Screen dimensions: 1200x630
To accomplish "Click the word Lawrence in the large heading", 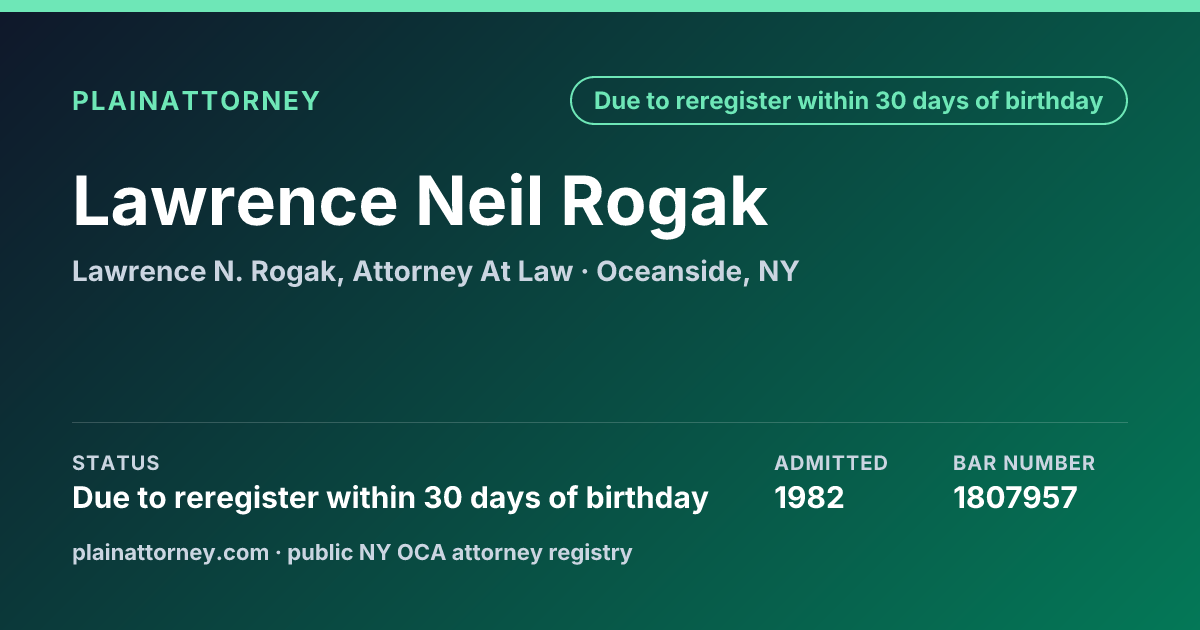I will pyautogui.click(x=235, y=201).
